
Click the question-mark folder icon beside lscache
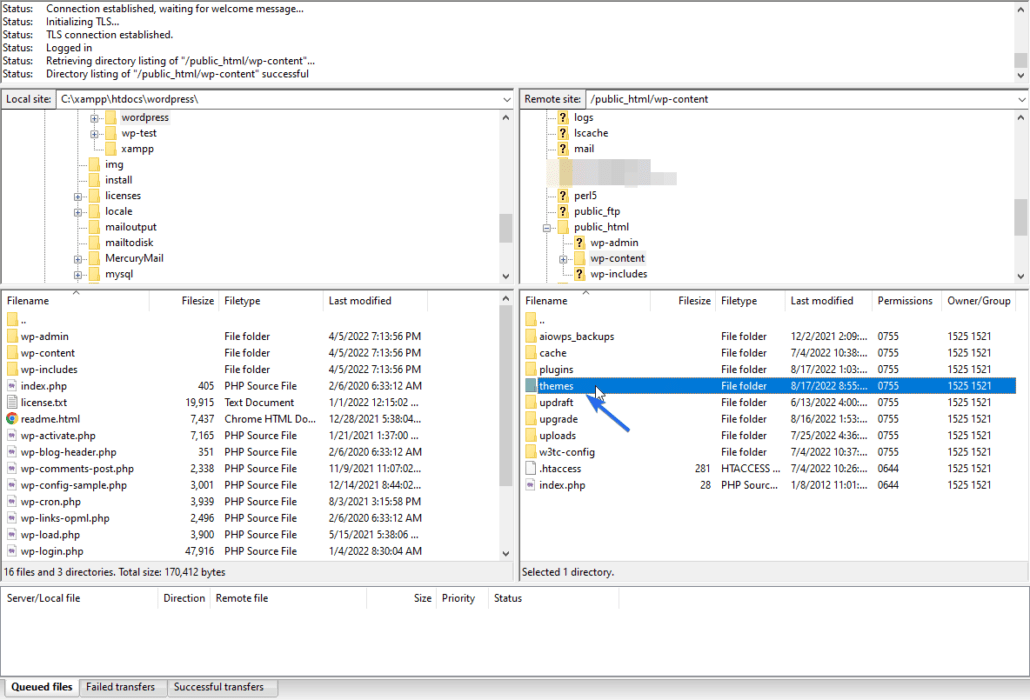pyautogui.click(x=563, y=133)
